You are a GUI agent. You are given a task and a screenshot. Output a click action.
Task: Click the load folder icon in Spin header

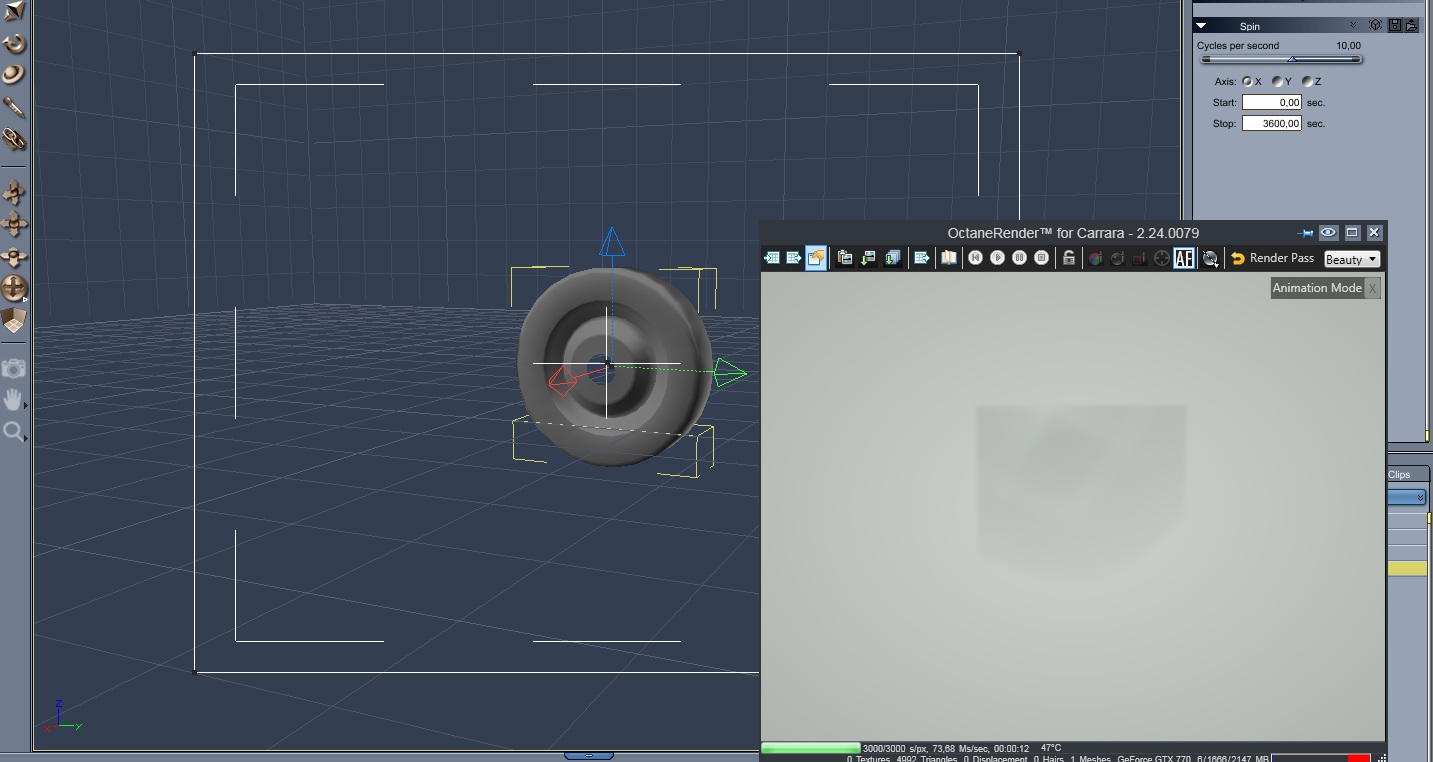[1412, 26]
